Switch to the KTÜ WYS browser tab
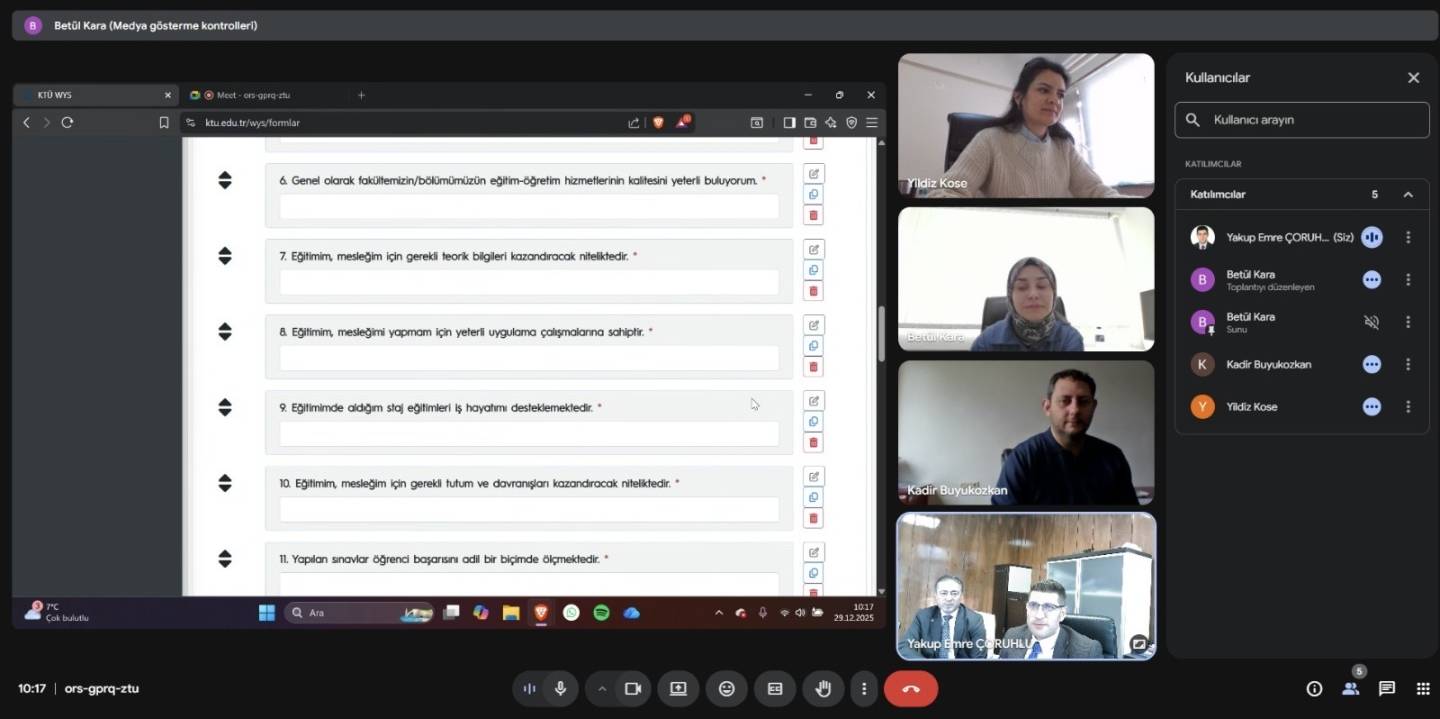The width and height of the screenshot is (1440, 719). (90, 95)
